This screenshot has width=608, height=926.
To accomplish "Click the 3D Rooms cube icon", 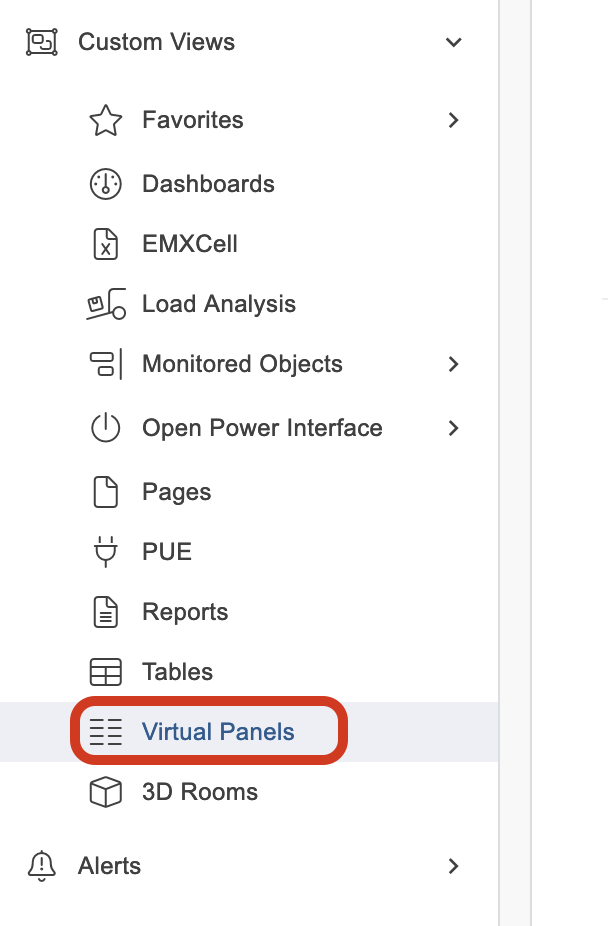I will click(105, 792).
